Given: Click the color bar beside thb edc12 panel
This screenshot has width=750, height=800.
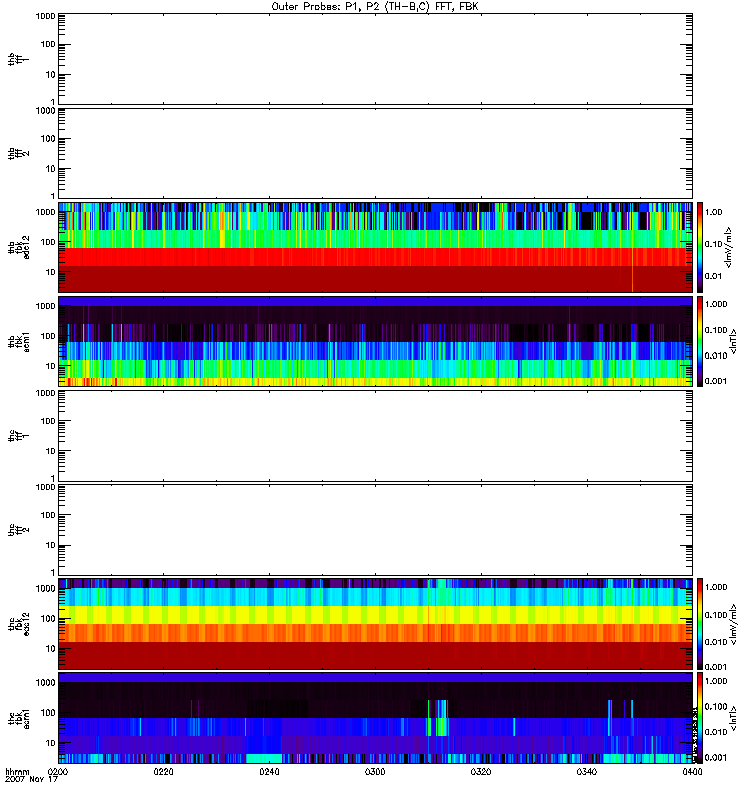Looking at the screenshot, I should click(701, 247).
